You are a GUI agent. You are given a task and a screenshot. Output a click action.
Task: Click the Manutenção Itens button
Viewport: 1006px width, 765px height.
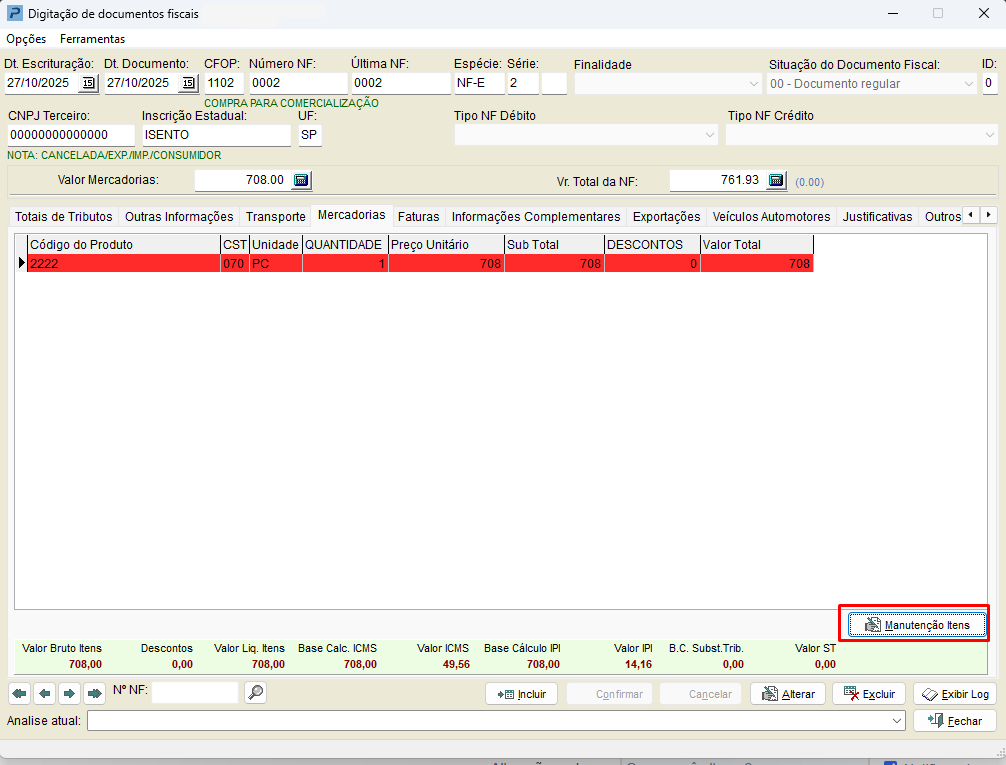(916, 625)
